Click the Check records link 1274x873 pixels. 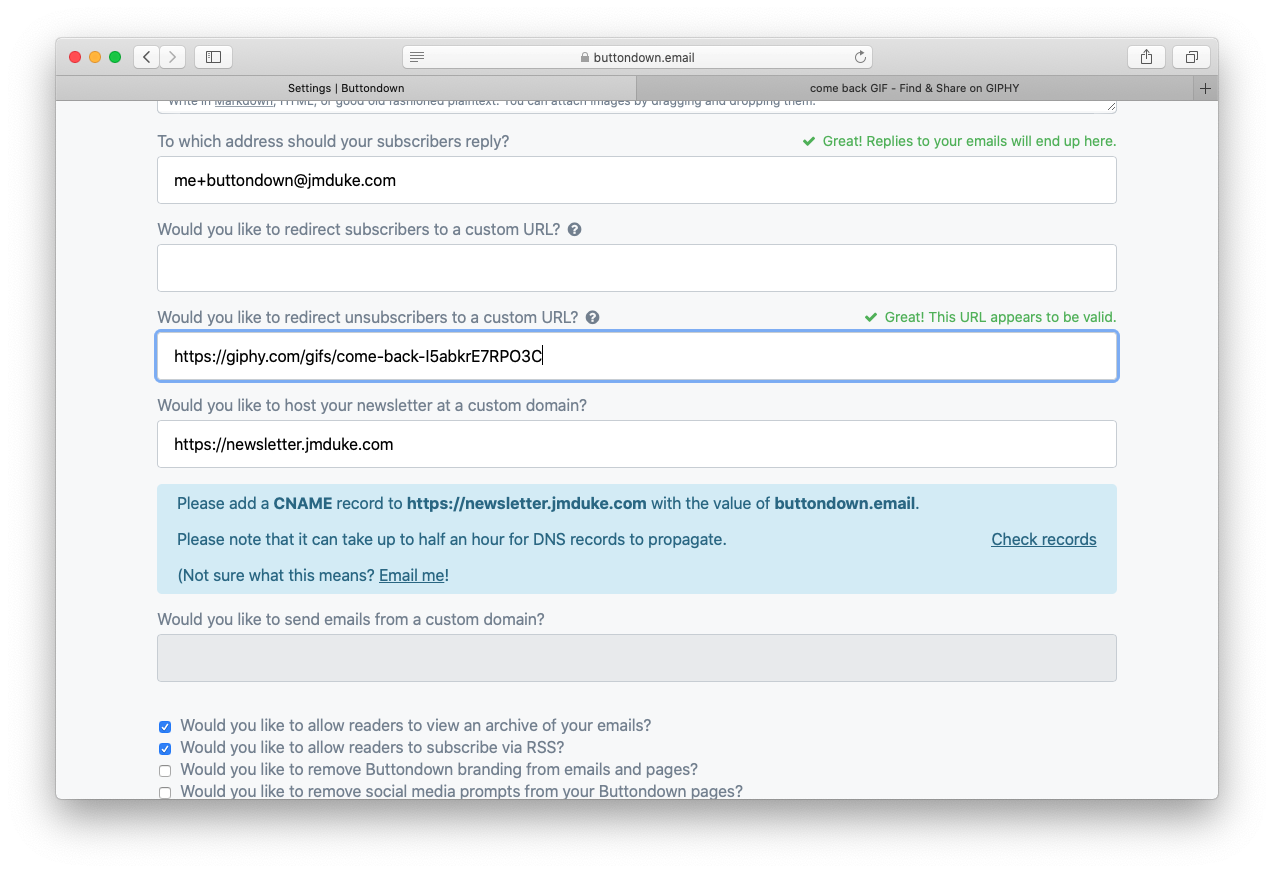[x=1043, y=540]
